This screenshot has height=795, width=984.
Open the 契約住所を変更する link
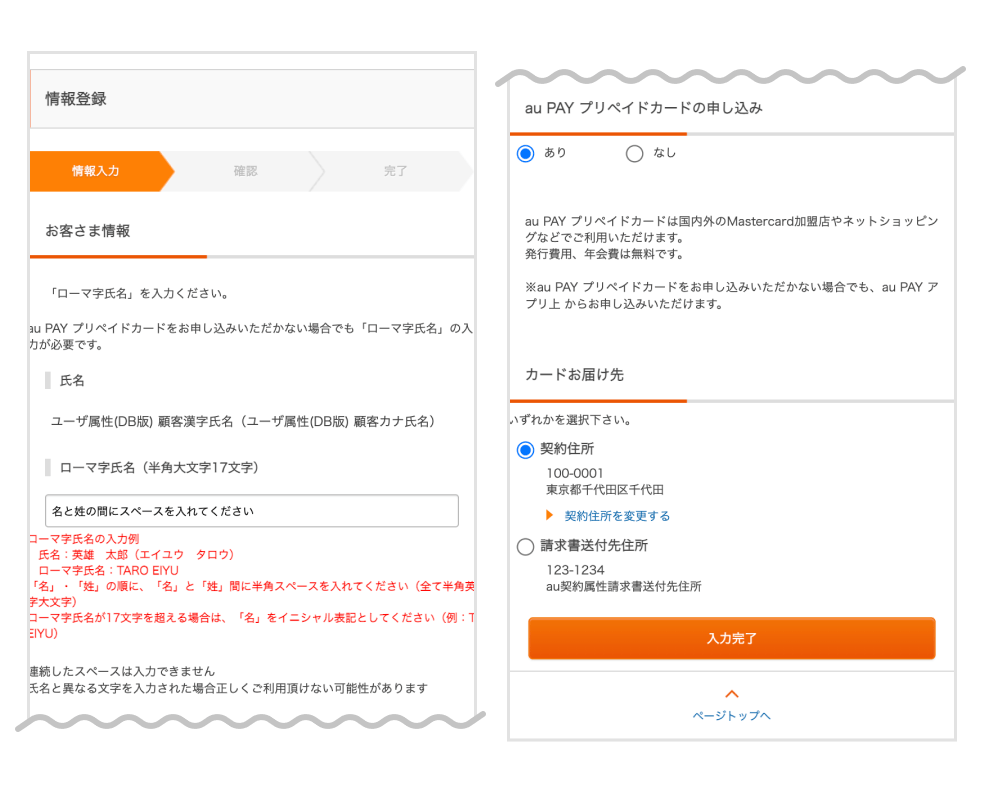coord(617,516)
